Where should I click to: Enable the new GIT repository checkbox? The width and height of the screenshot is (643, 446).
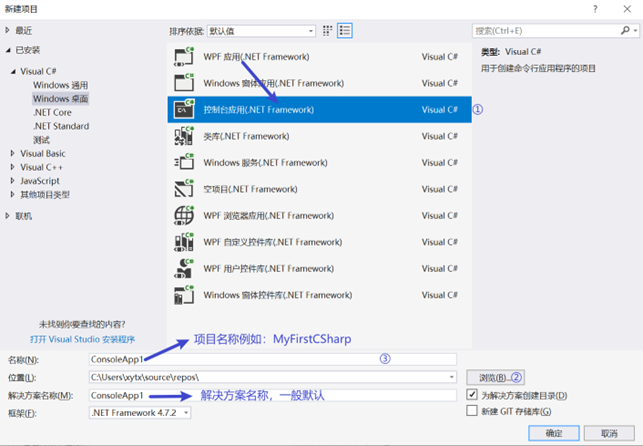(x=472, y=410)
